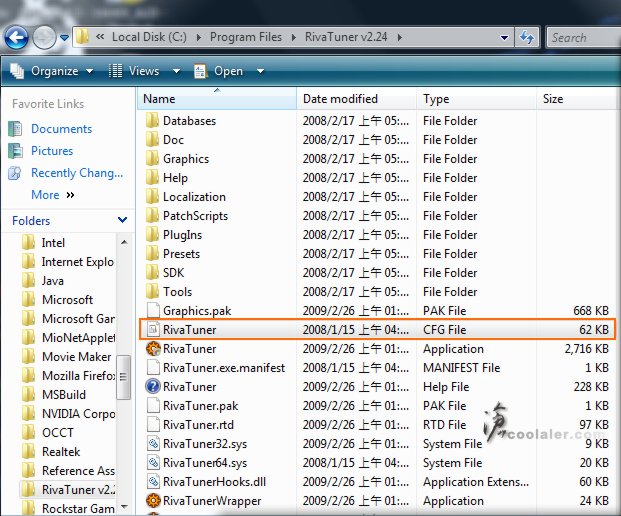This screenshot has width=621, height=516.
Task: Click the 2,716 KB size cell
Action: coord(587,349)
